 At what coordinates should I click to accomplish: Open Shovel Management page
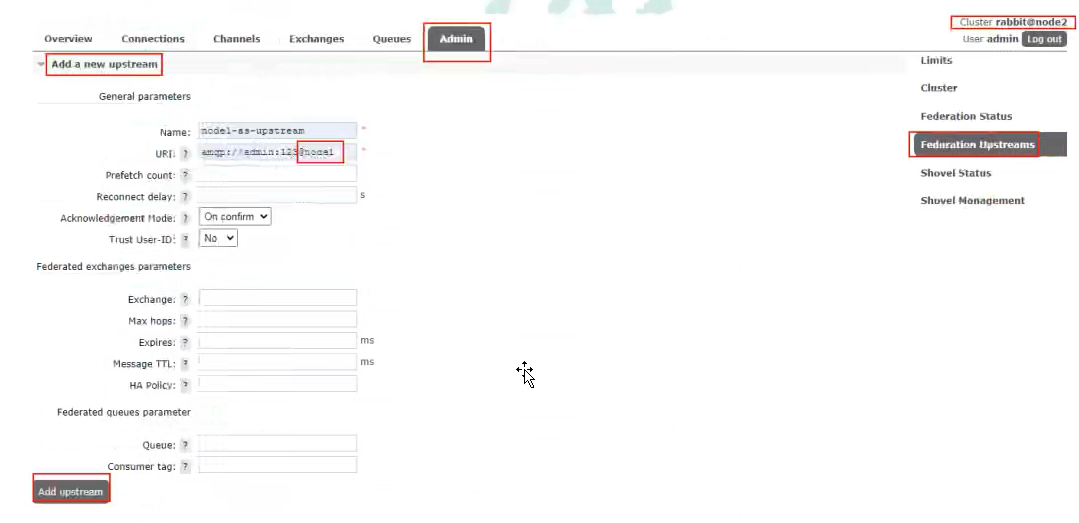click(972, 200)
